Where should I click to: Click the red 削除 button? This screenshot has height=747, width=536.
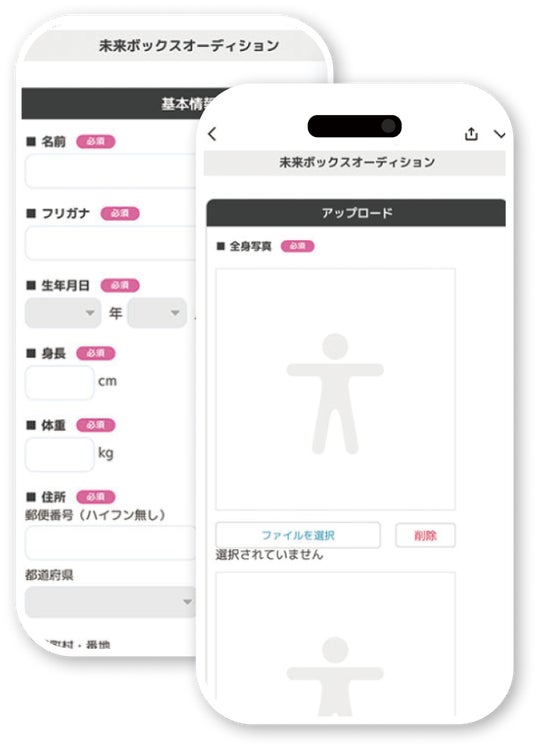pos(425,535)
